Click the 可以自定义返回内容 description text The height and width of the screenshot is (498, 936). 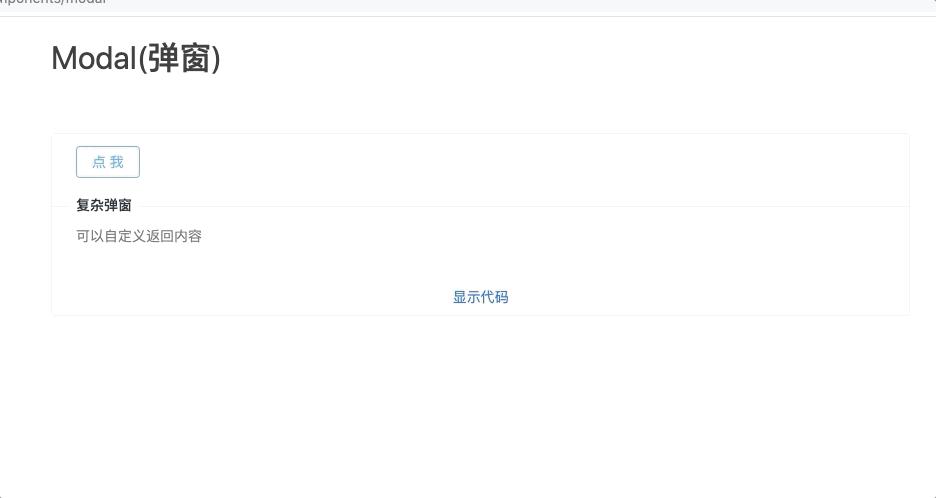tap(139, 237)
